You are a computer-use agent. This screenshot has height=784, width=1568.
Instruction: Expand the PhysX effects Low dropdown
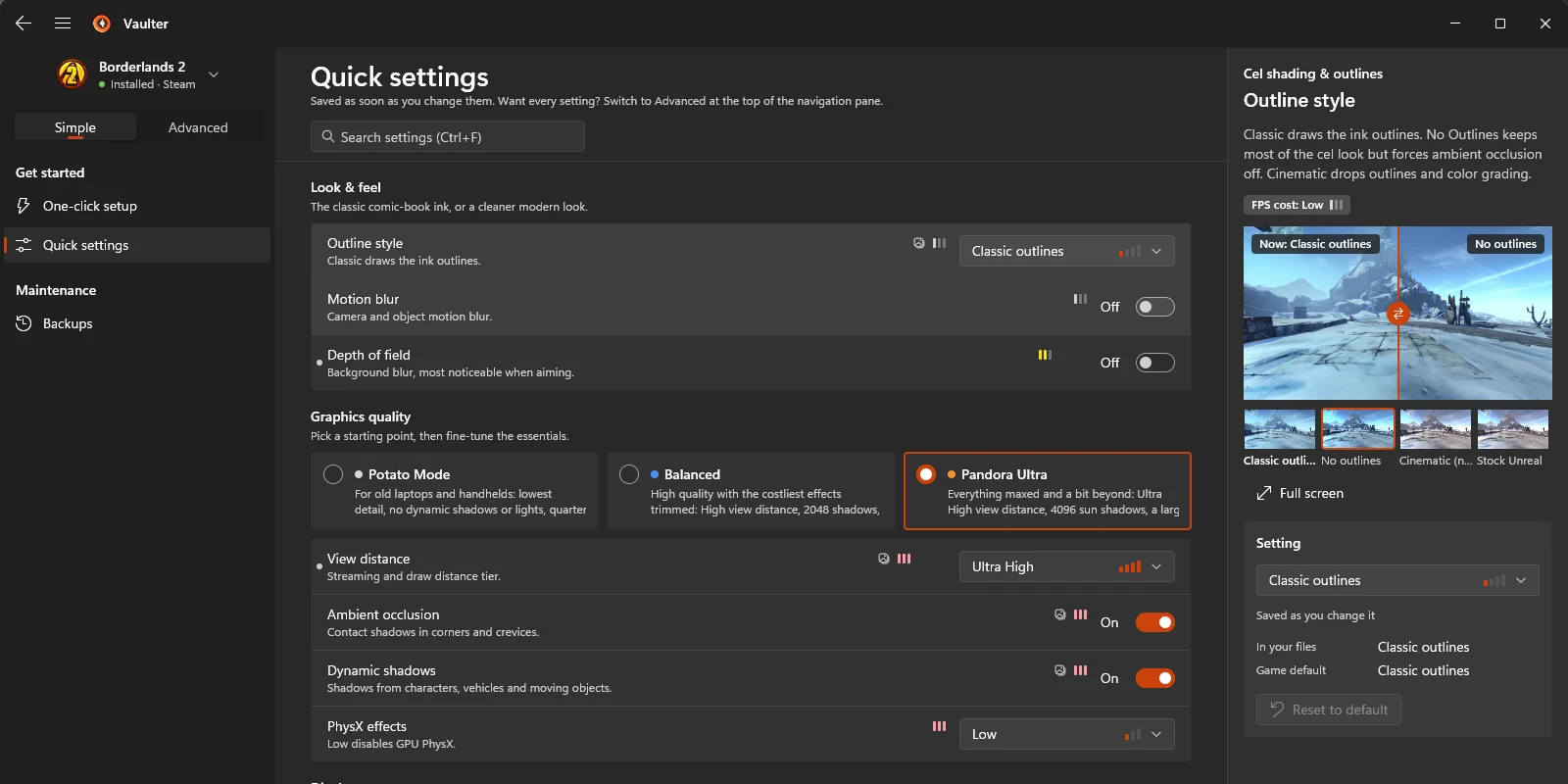pos(1066,734)
